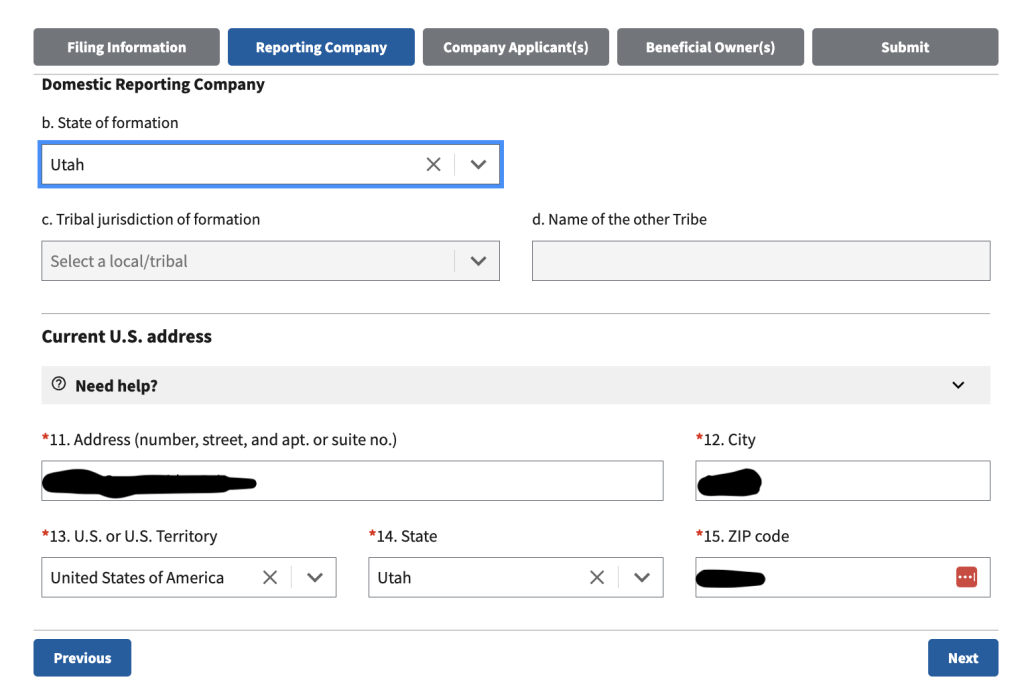Clear the Utah value in State field
This screenshot has height=700, width=1024.
tap(597, 578)
